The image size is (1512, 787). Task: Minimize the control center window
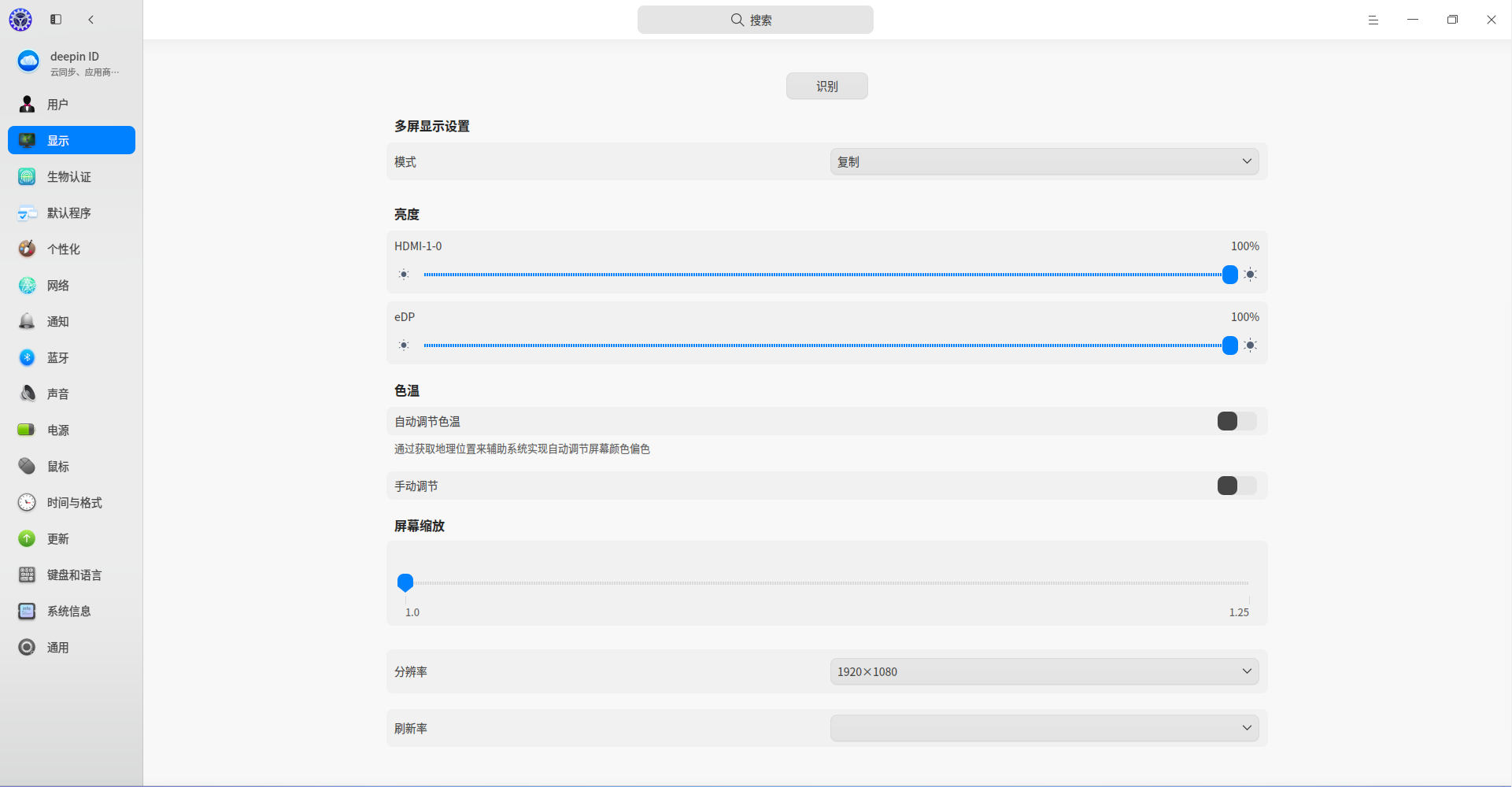pos(1413,20)
